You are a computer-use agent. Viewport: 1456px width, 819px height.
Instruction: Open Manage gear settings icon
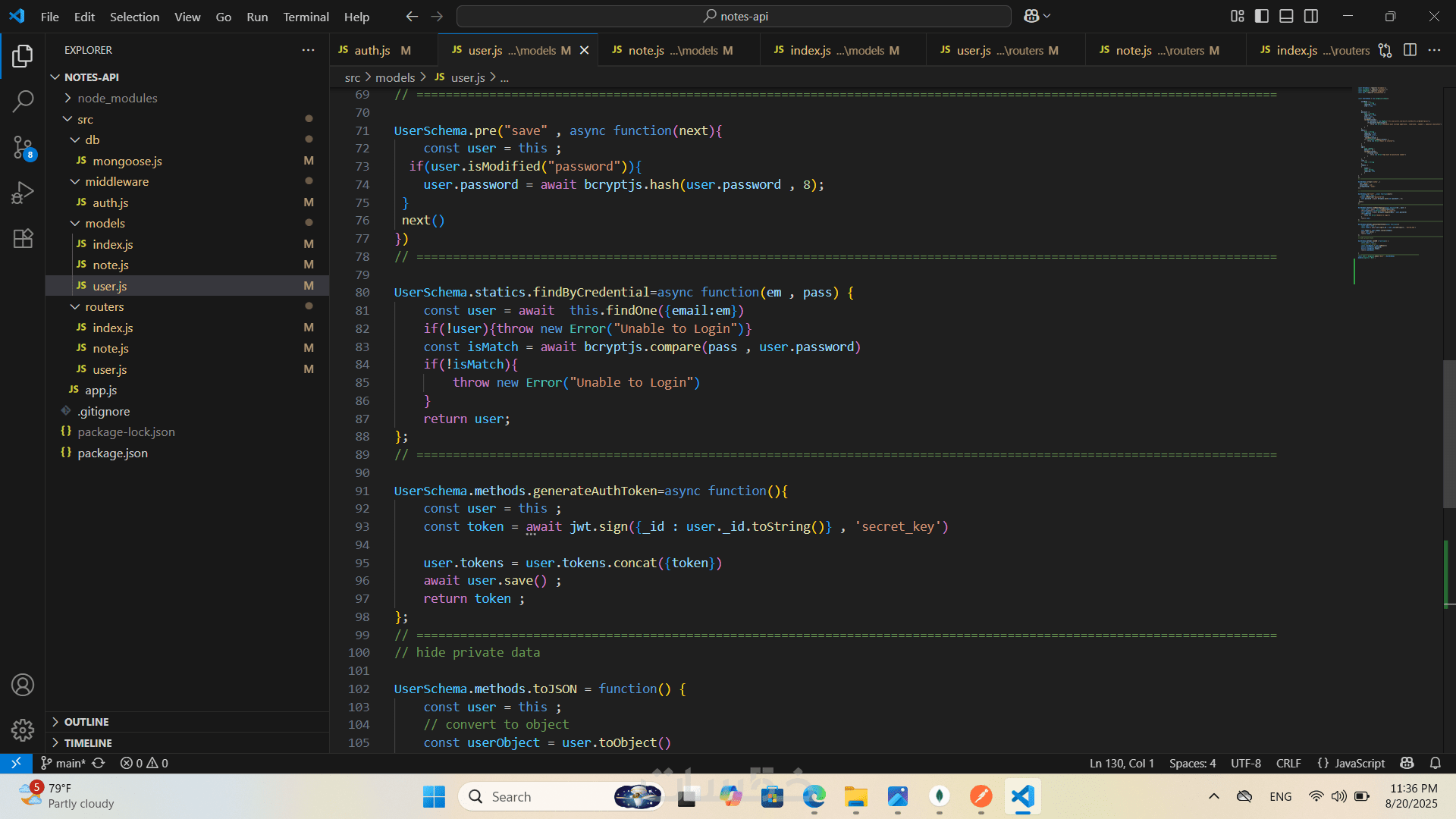(23, 730)
